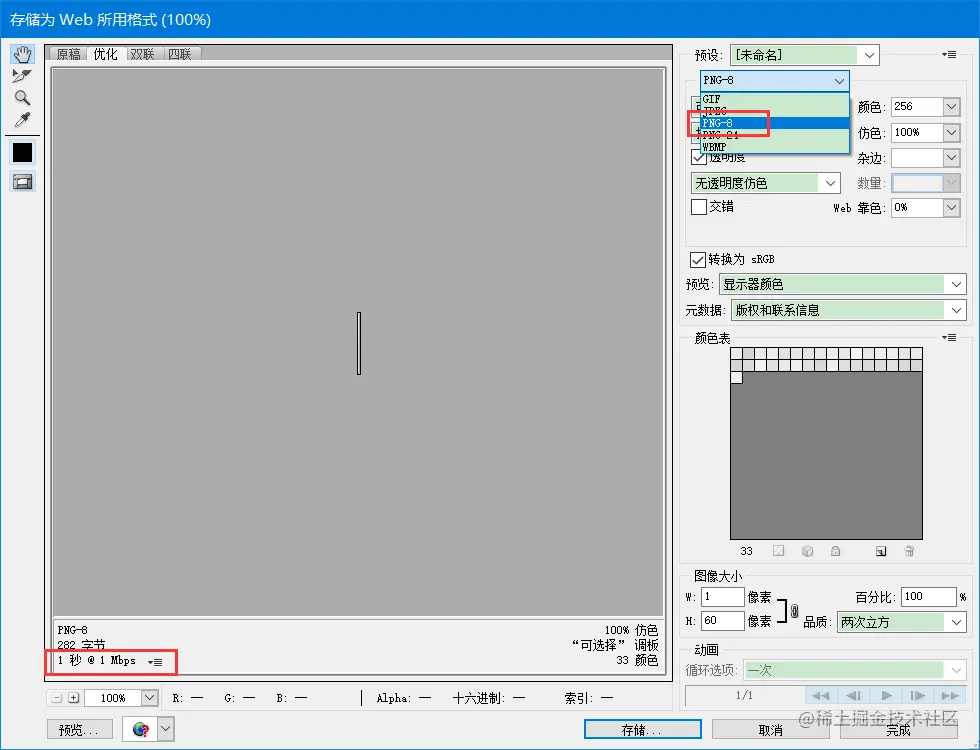Click the 存储 button
980x750 pixels.
[x=641, y=729]
